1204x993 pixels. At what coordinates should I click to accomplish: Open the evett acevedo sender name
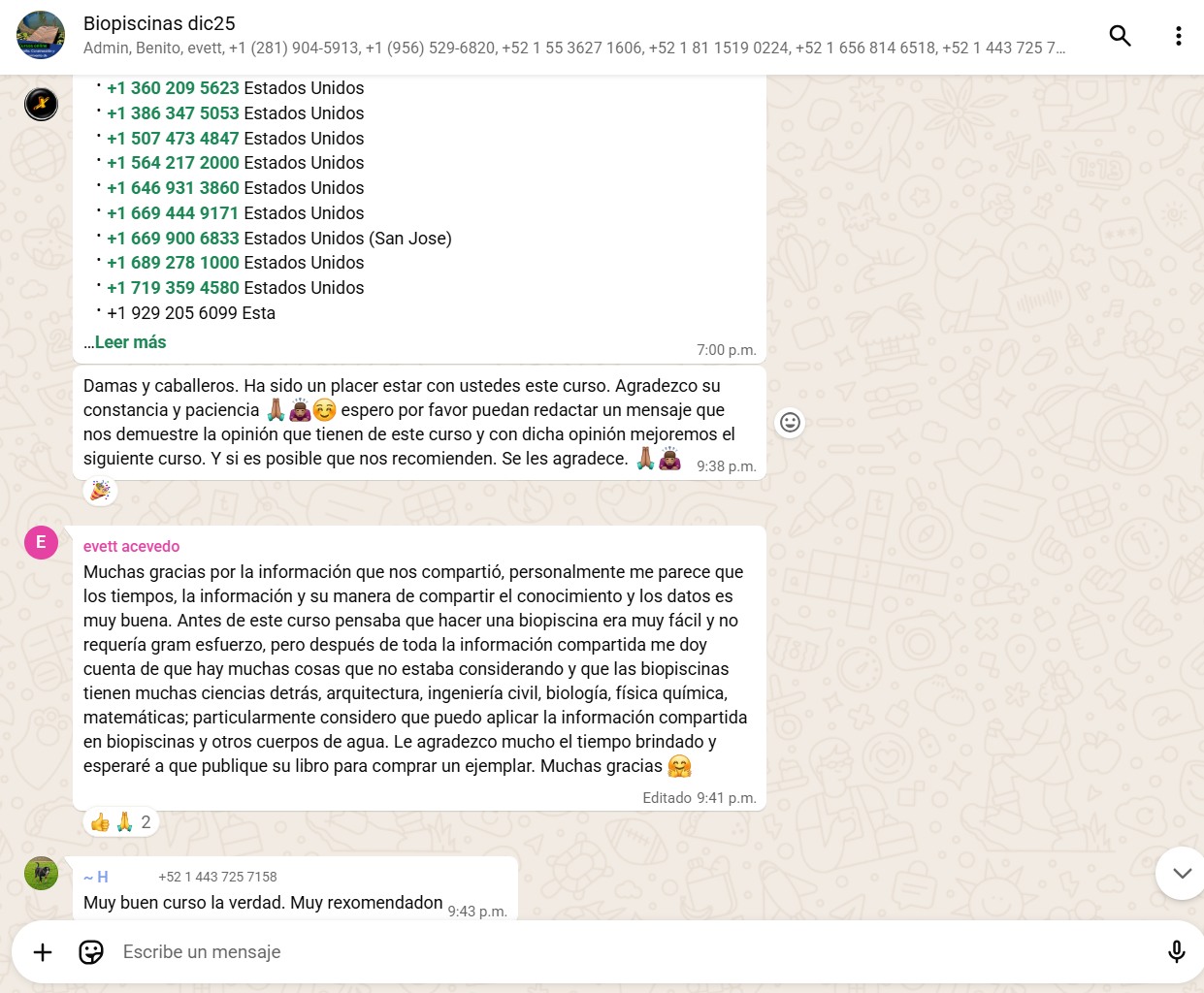(x=131, y=546)
